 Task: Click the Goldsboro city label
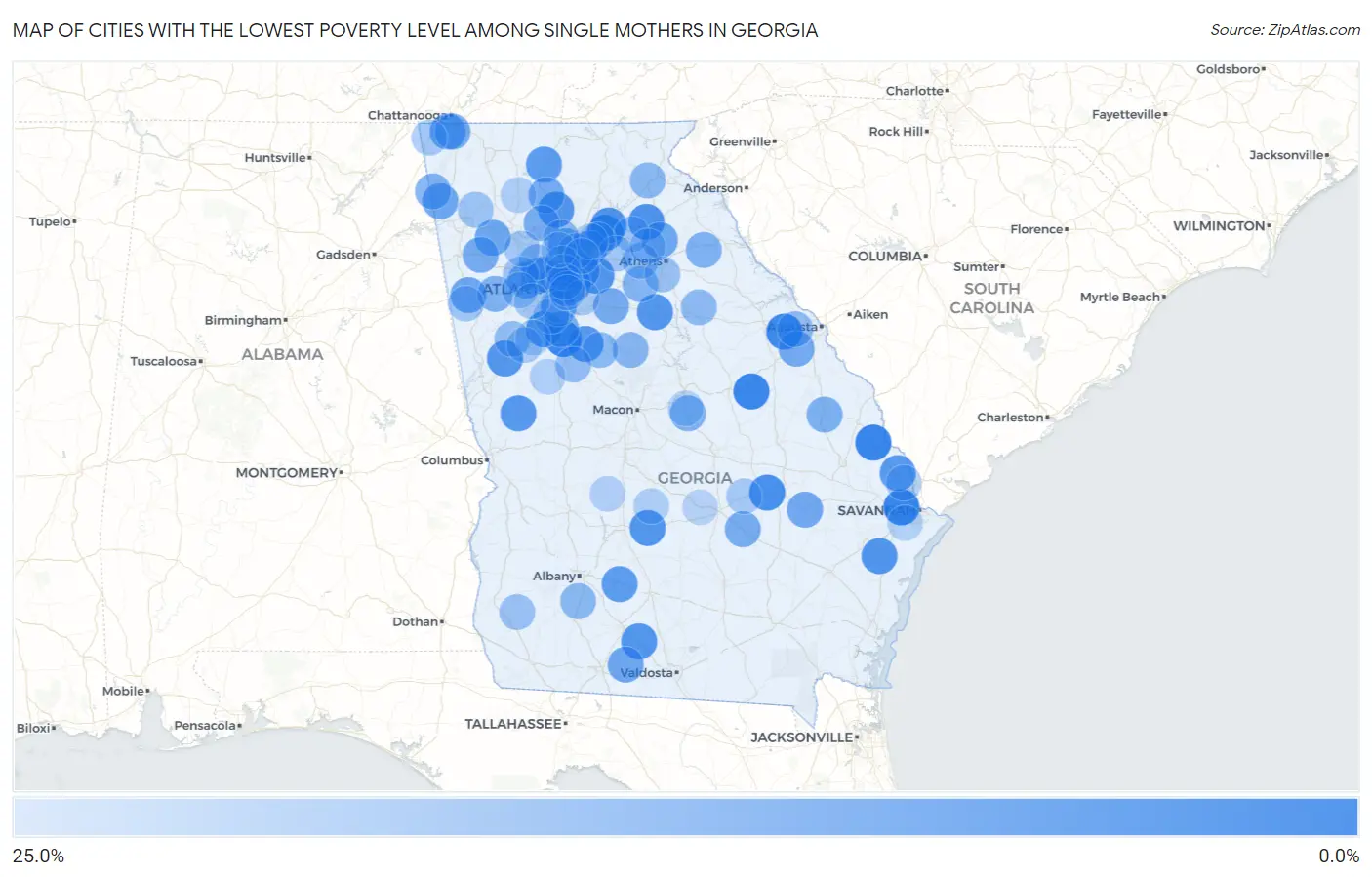(1231, 69)
